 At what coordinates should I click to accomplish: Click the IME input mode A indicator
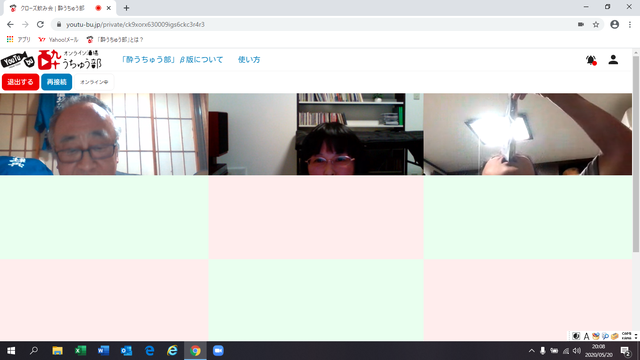coord(586,336)
